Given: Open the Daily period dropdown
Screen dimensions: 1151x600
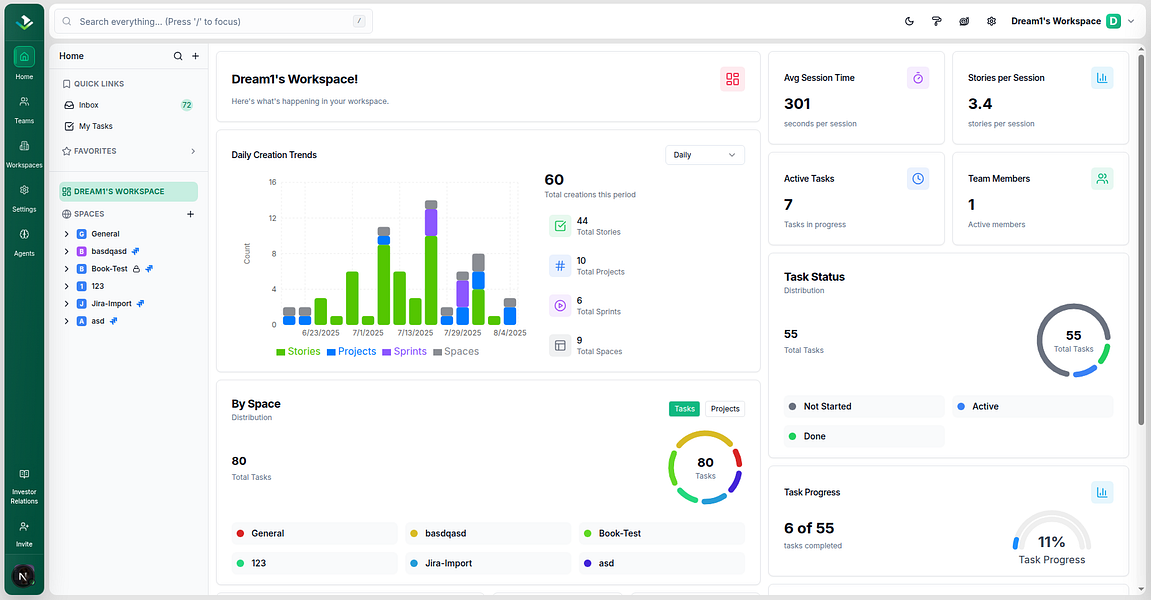Looking at the screenshot, I should coord(705,155).
